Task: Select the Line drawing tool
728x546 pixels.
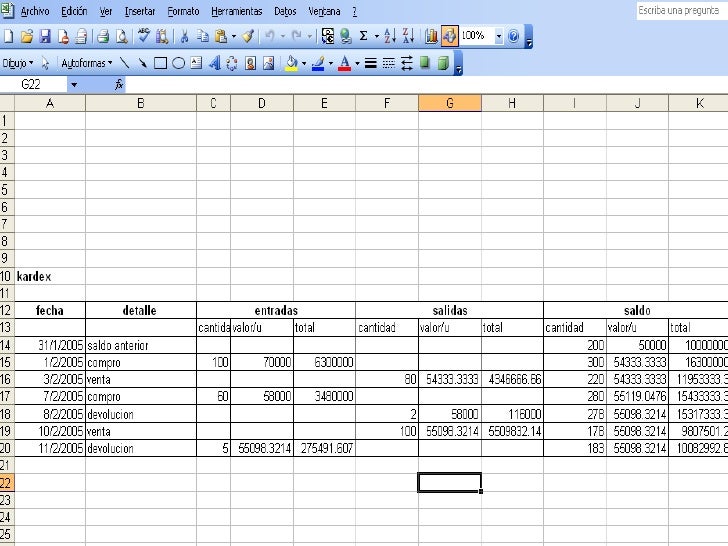Action: [x=124, y=63]
